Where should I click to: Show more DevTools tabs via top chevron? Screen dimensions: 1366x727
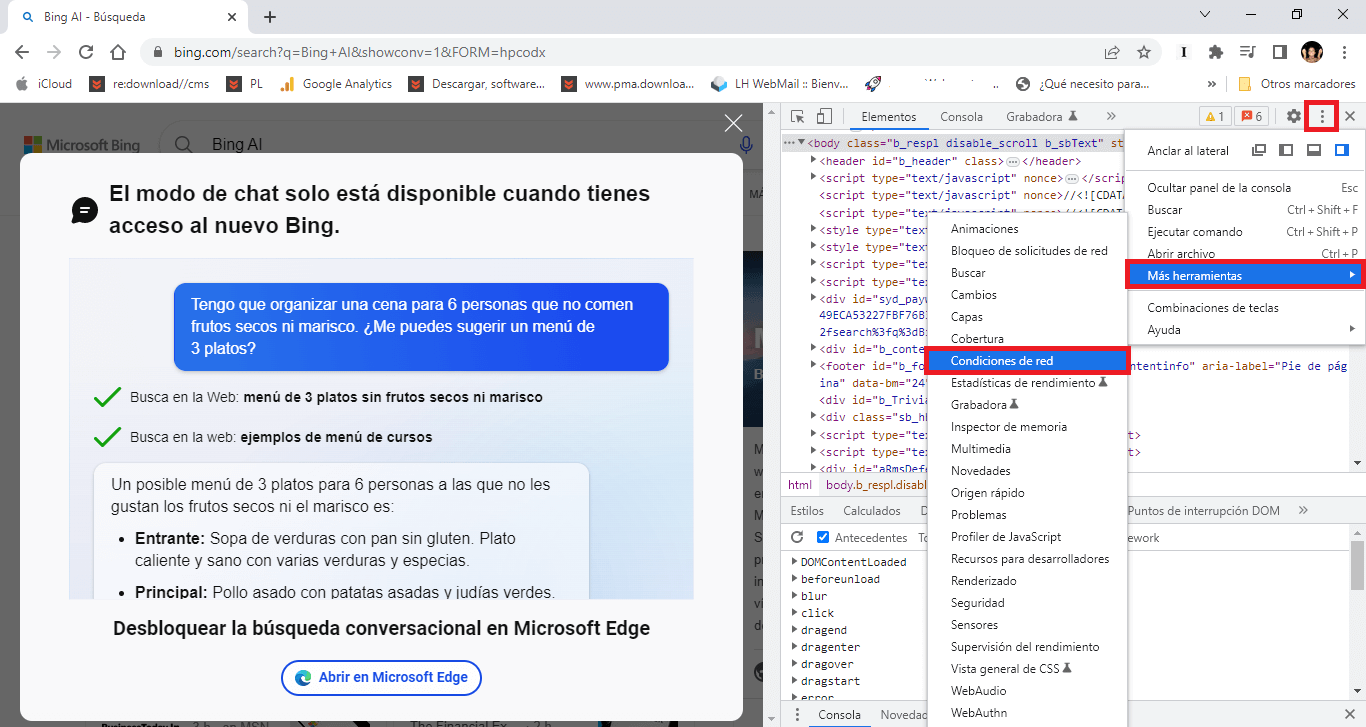(x=1110, y=117)
